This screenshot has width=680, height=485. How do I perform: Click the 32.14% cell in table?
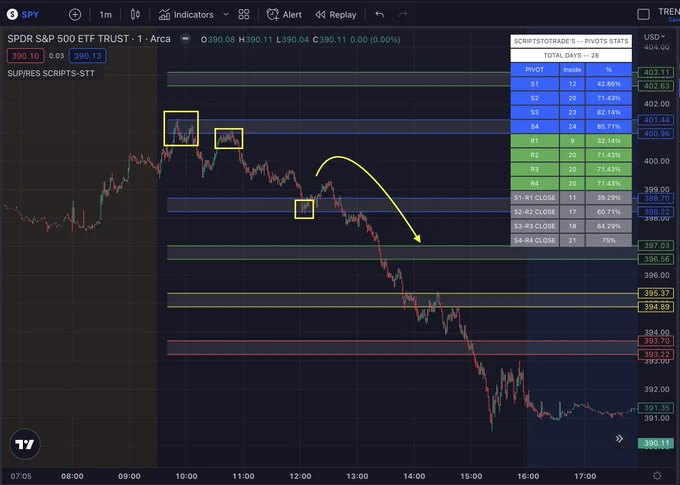coord(608,141)
